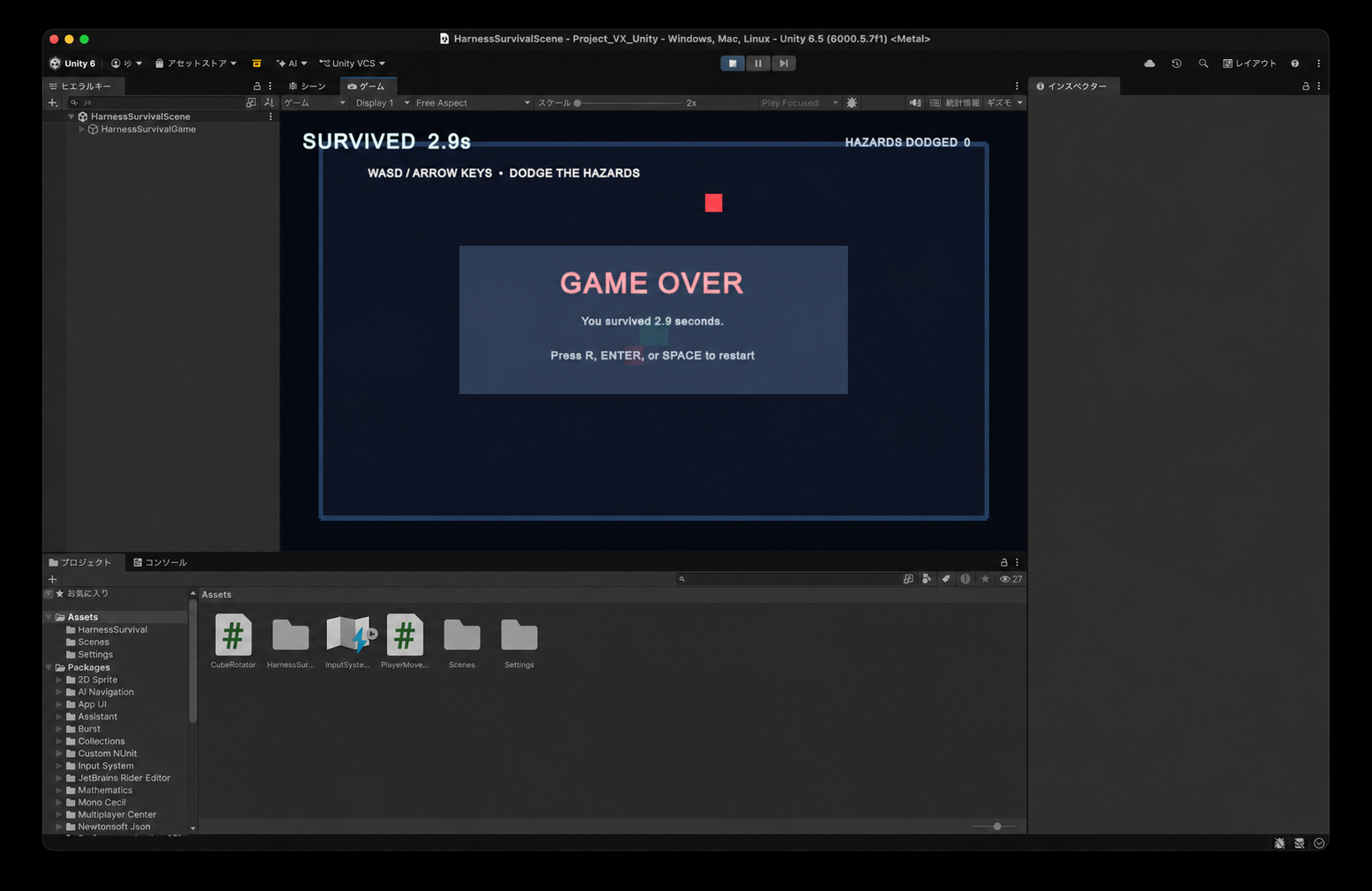Screen dimensions: 1372x891
Task: Expand the 2D Sprite package folder
Action: click(59, 679)
